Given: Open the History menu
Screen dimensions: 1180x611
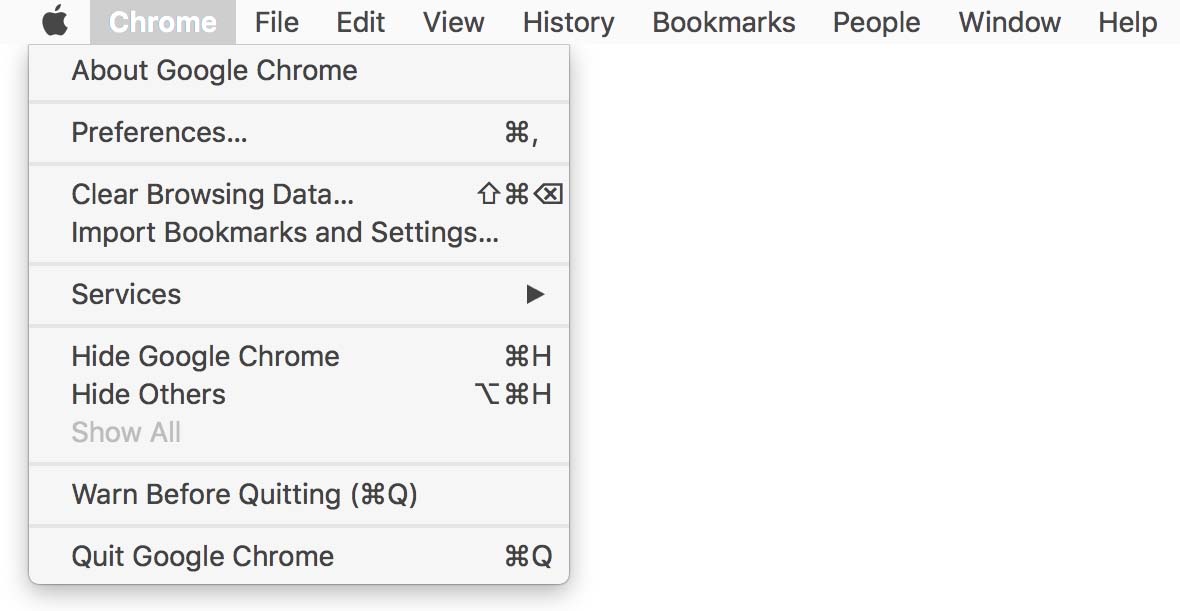Looking at the screenshot, I should pos(567,21).
